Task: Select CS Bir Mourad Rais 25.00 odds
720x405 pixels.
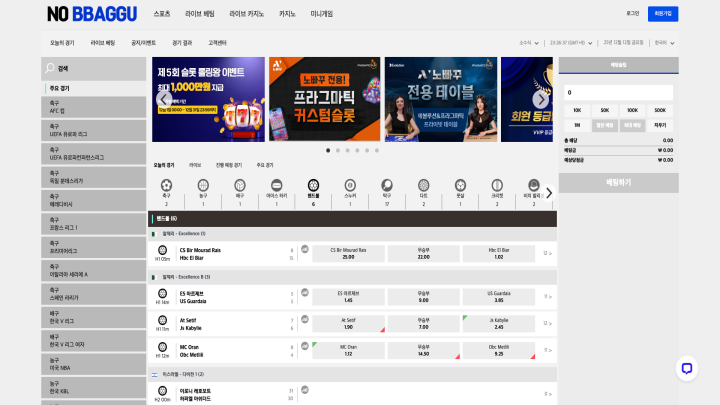Action: tap(348, 253)
